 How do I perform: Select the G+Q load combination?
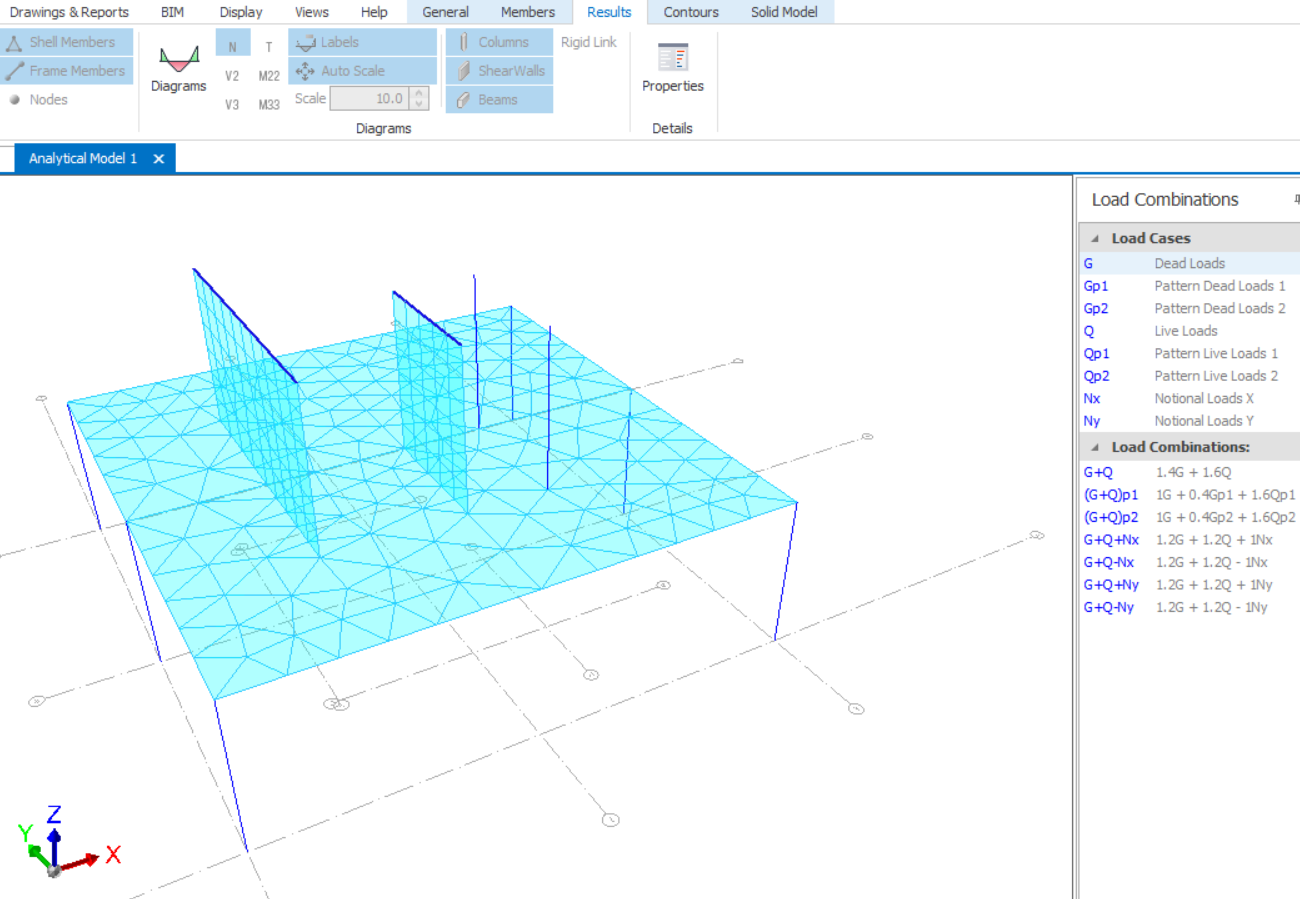tap(1098, 472)
